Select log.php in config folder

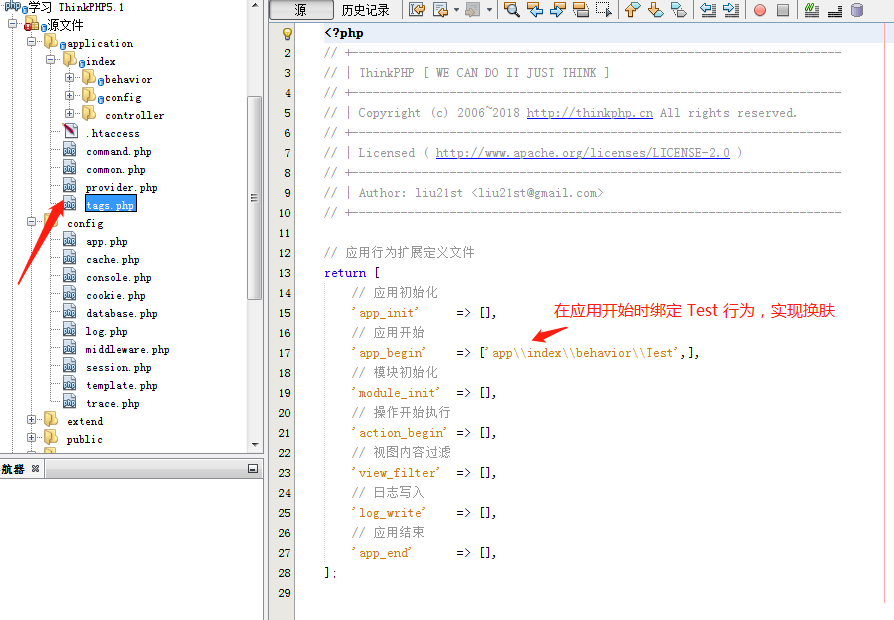click(x=107, y=331)
